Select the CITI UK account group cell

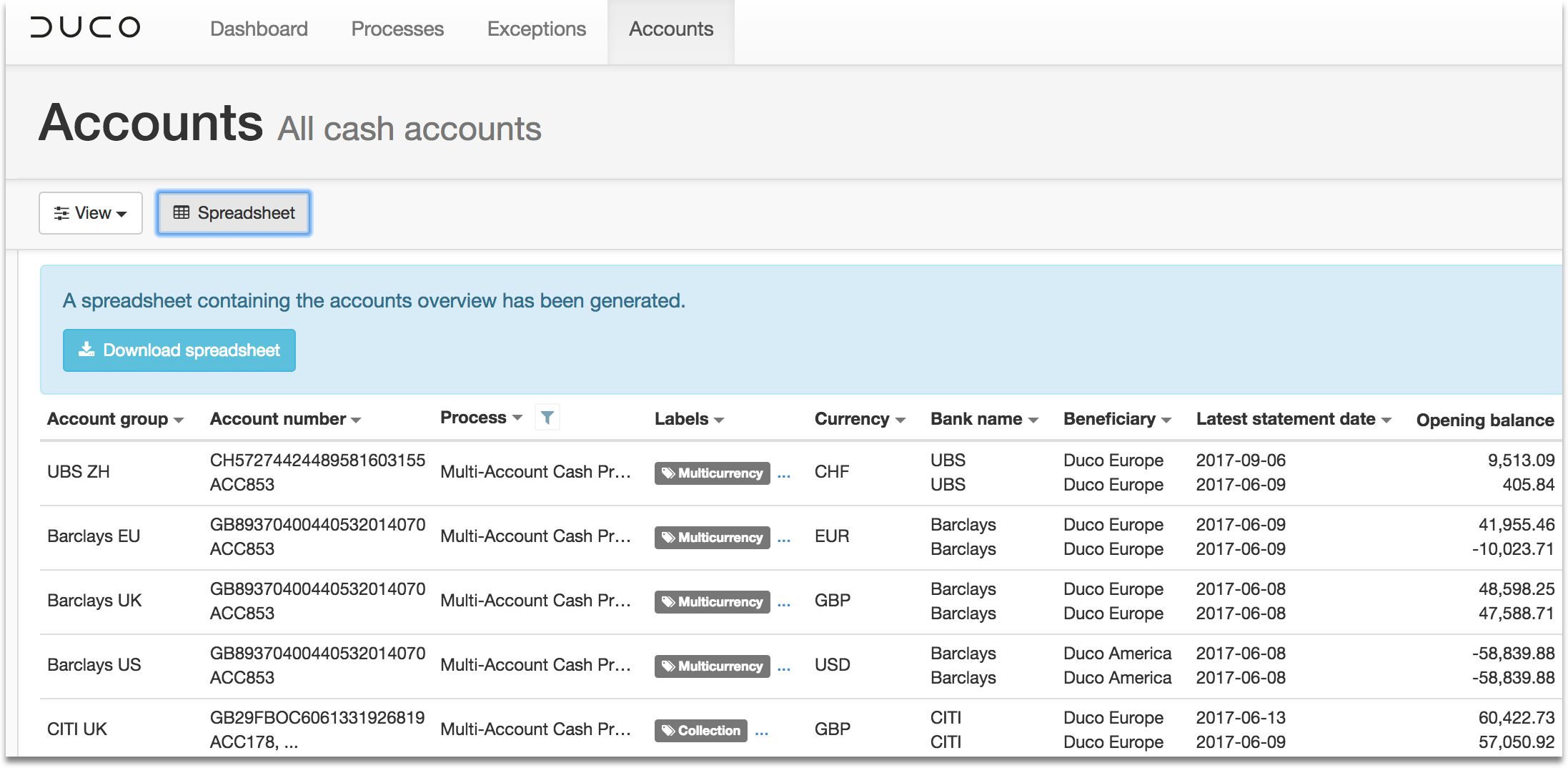77,729
